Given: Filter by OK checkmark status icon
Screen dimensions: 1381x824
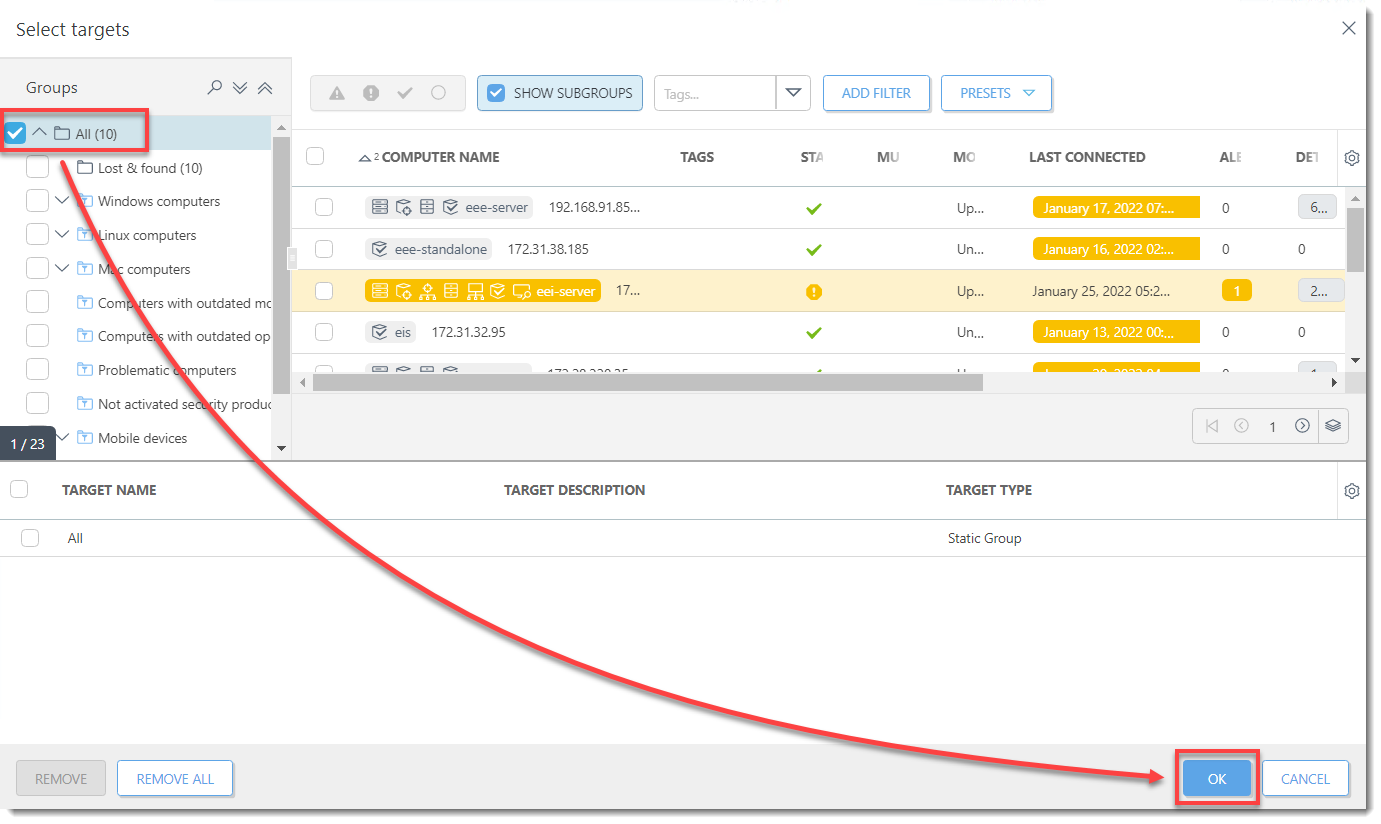Looking at the screenshot, I should pos(405,93).
